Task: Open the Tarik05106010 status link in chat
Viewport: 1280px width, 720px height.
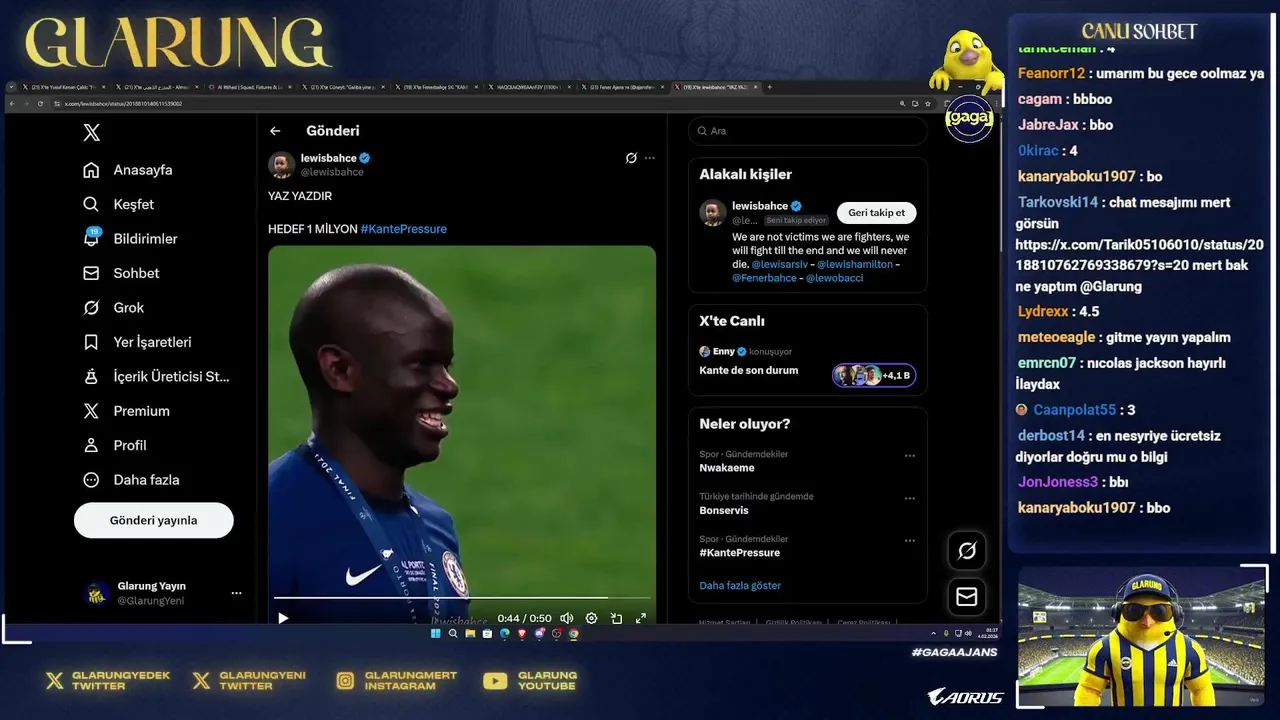Action: coord(1140,253)
